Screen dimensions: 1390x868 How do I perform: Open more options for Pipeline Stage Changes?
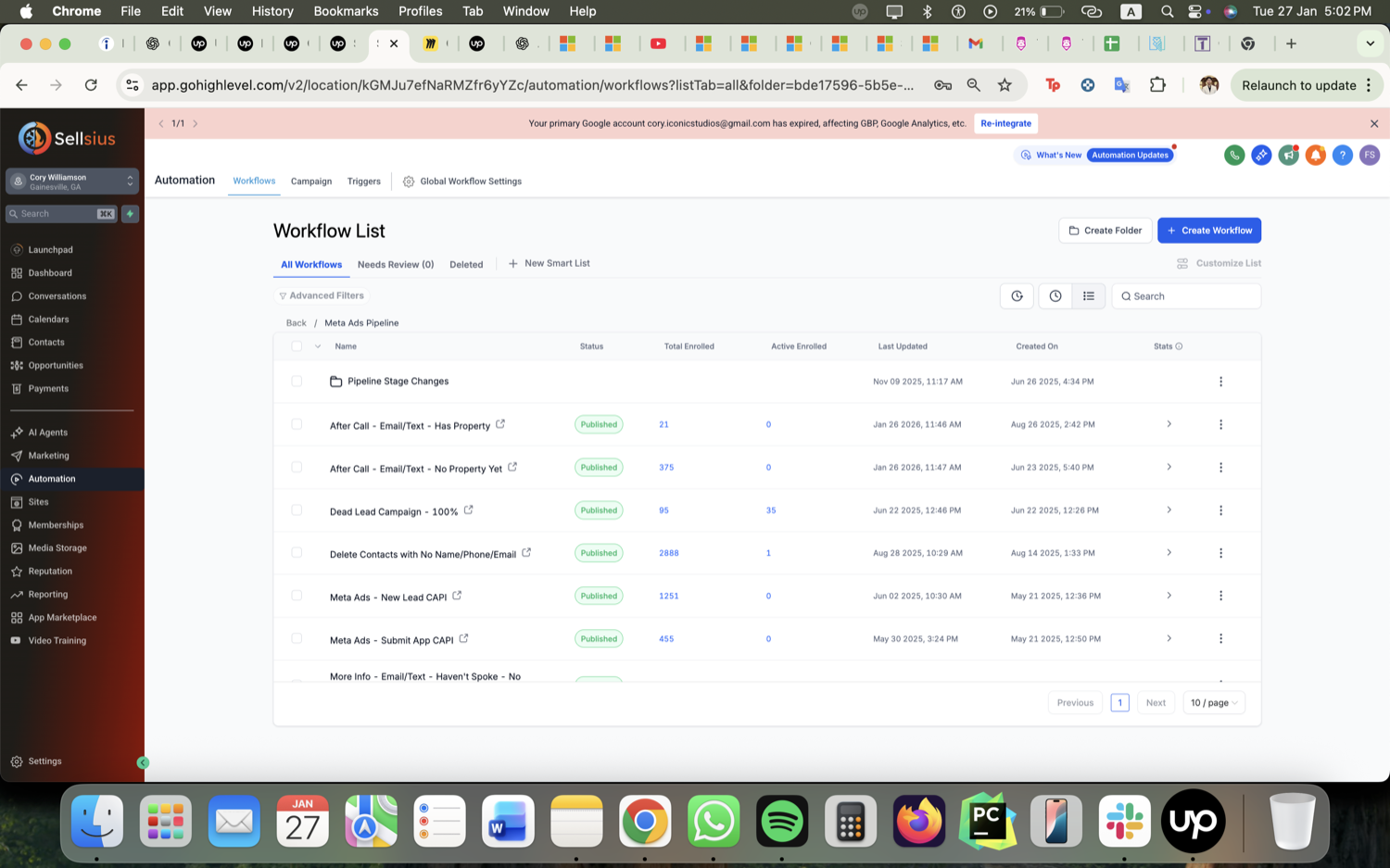1220,382
